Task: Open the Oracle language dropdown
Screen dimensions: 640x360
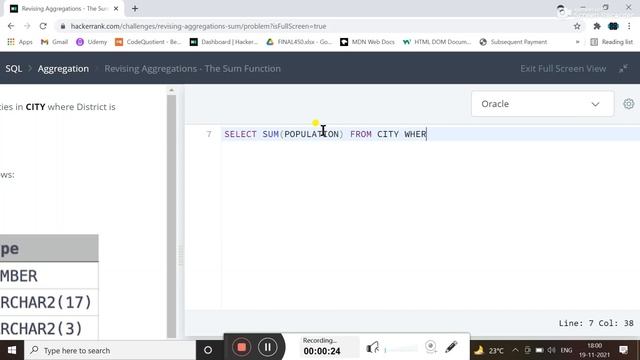Action: coord(542,104)
